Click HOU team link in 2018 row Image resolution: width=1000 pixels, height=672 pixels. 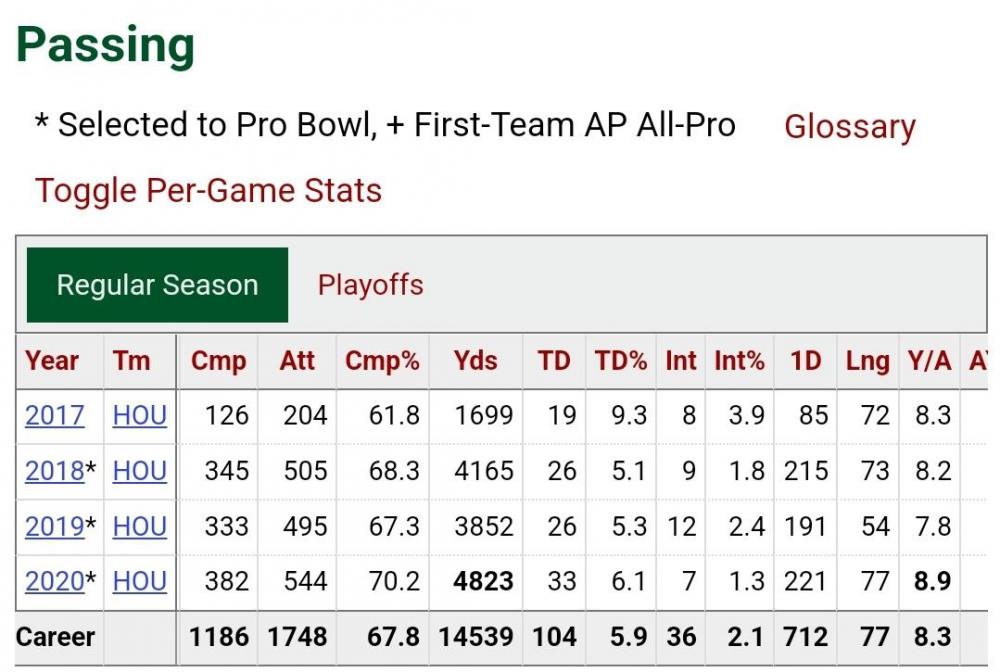point(139,471)
